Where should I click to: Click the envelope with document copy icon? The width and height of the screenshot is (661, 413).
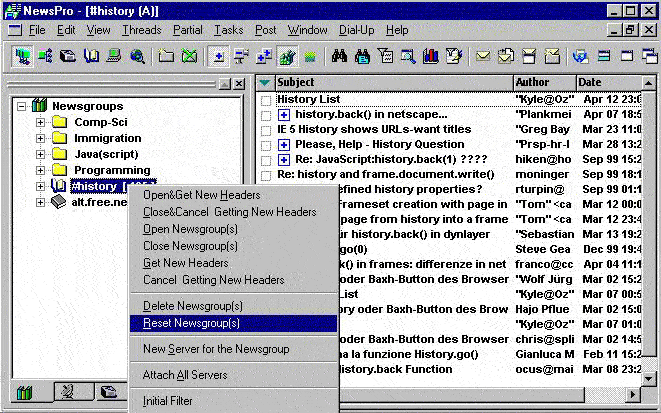click(505, 56)
